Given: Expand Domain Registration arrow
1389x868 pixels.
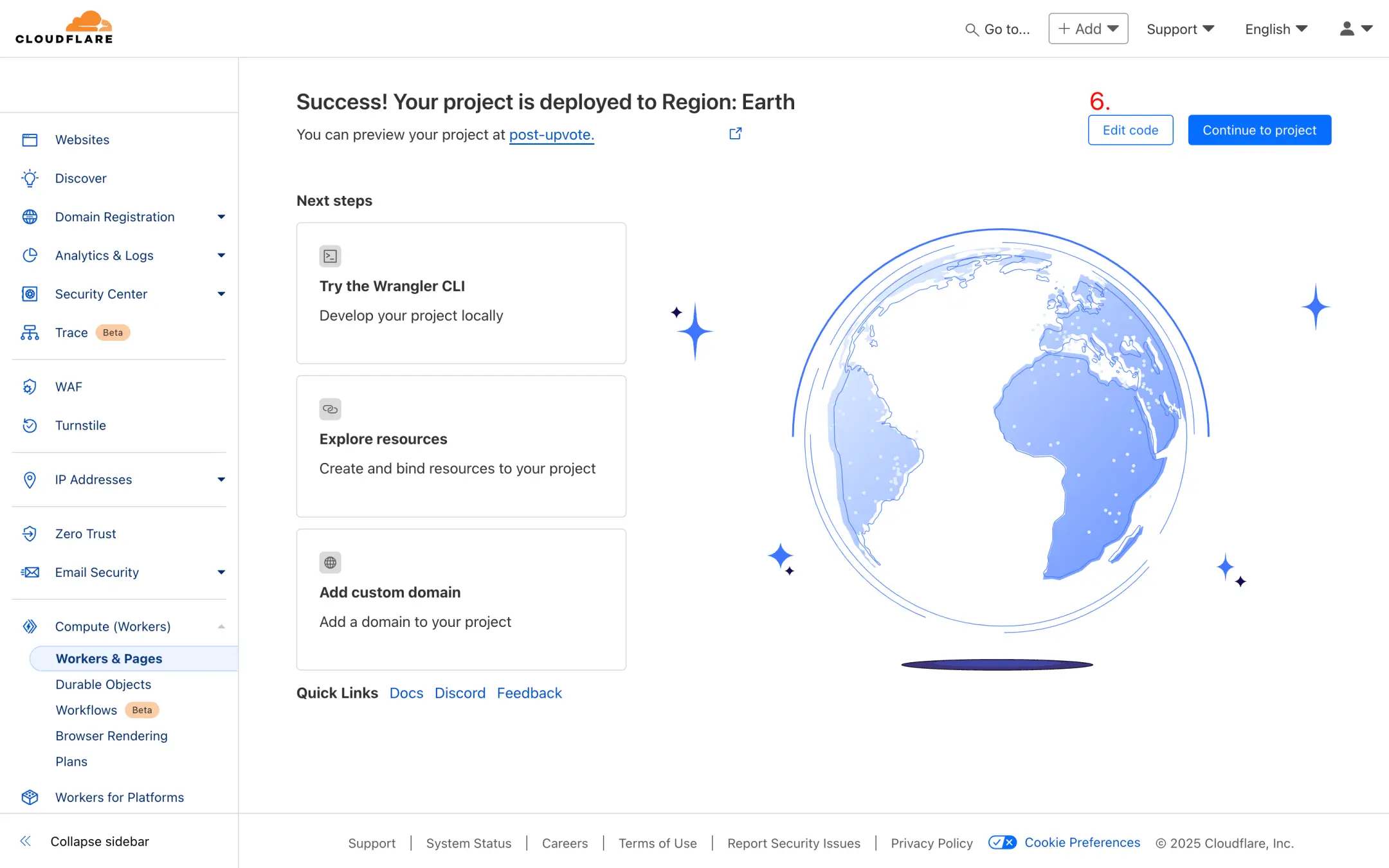Looking at the screenshot, I should tap(221, 217).
